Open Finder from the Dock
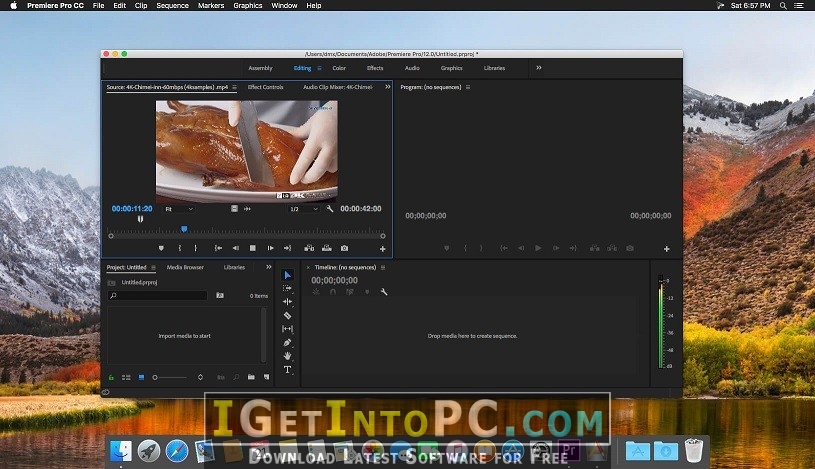This screenshot has width=815, height=469. tap(121, 450)
